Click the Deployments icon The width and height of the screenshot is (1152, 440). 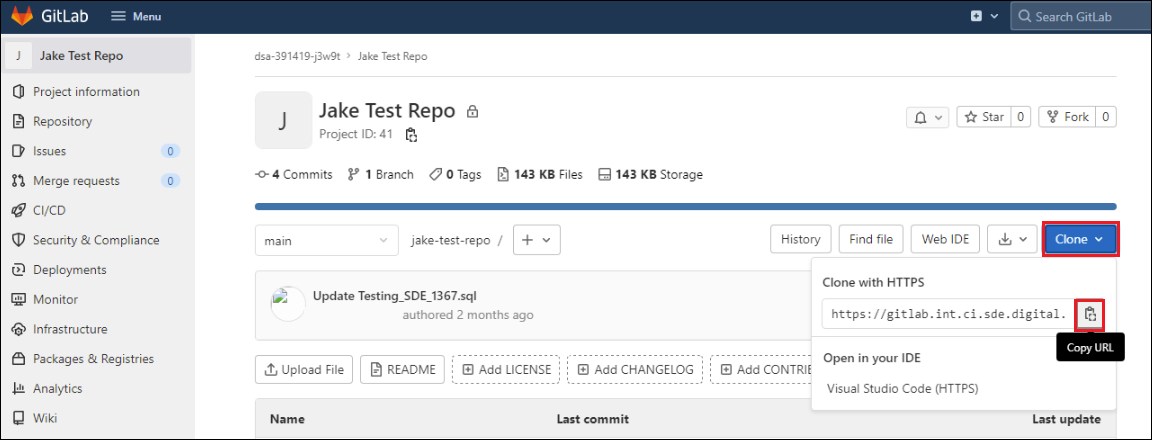click(x=19, y=270)
